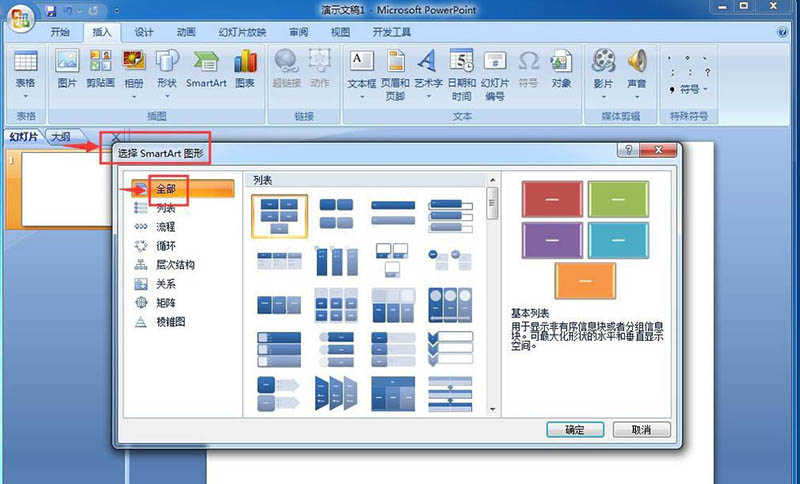The width and height of the screenshot is (800, 484).
Task: Select the 全部 category in SmartArt dialog
Action: 183,188
